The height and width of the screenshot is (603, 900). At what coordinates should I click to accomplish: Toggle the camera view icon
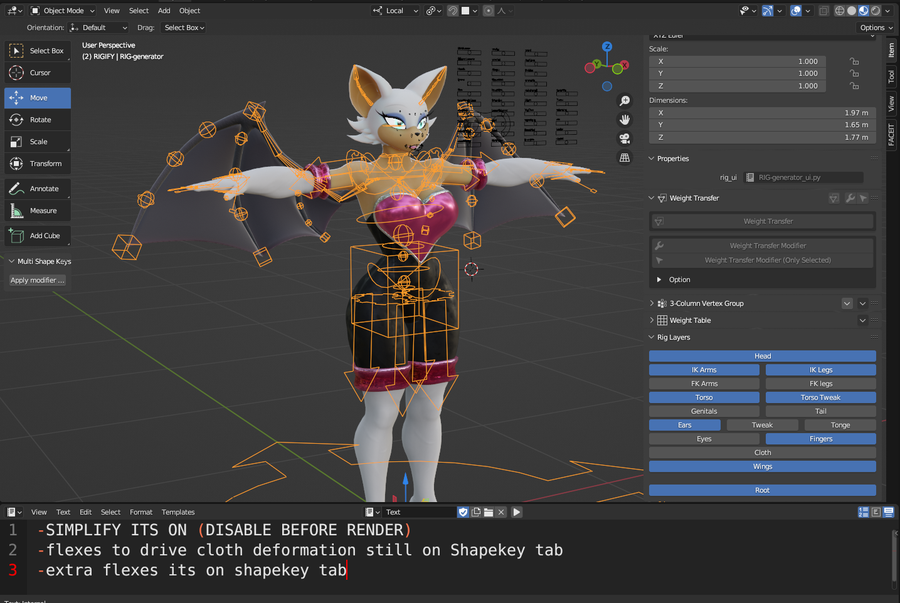coord(624,138)
